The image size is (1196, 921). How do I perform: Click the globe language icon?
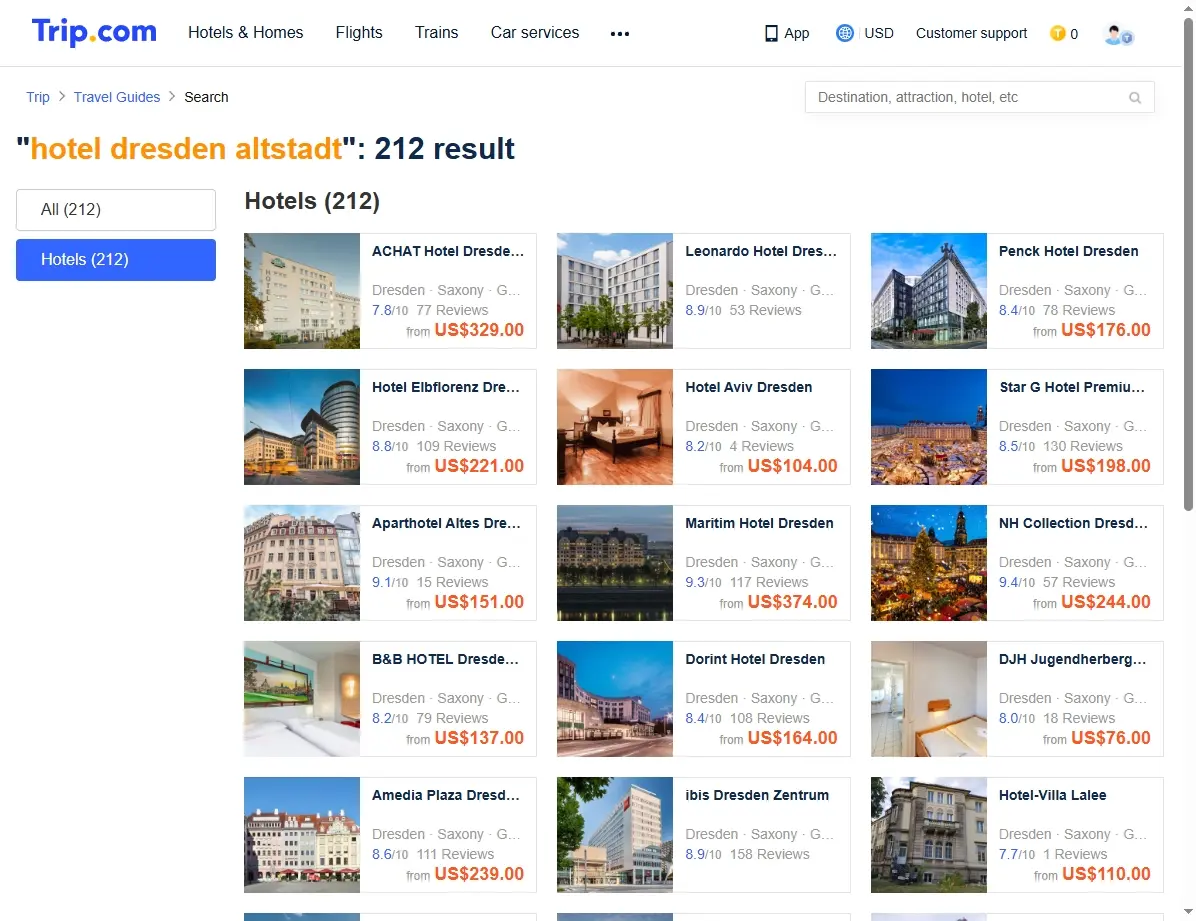[844, 33]
